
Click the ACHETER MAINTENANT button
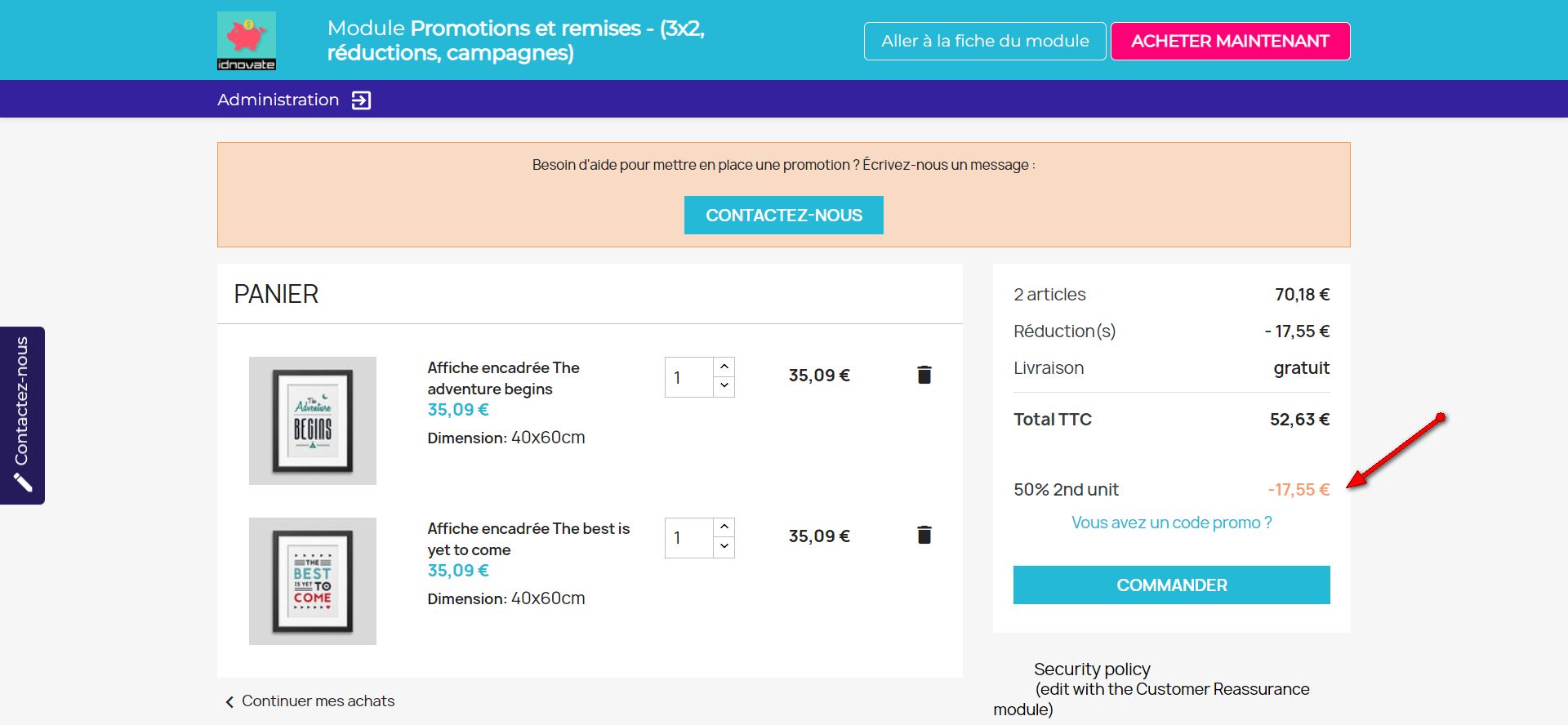1230,41
